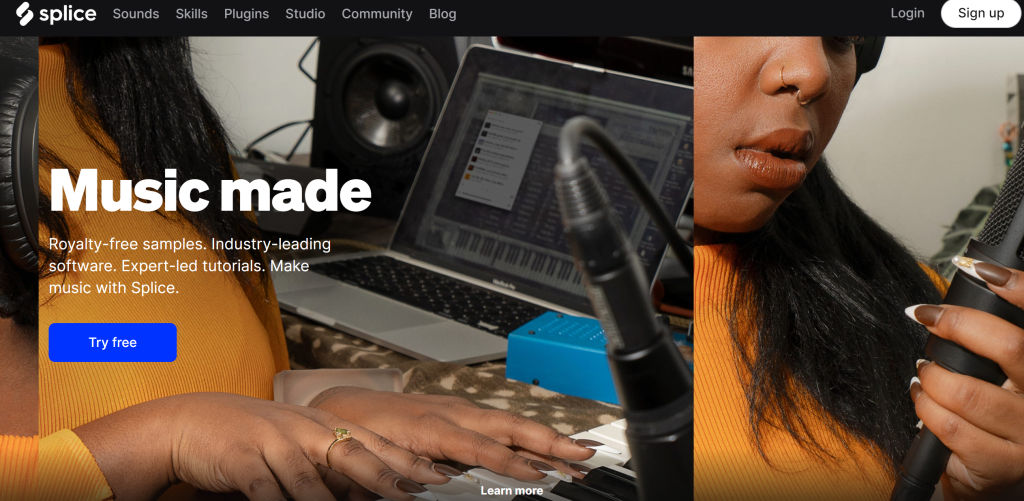
Task: Select Studio in the navigation bar
Action: click(305, 14)
